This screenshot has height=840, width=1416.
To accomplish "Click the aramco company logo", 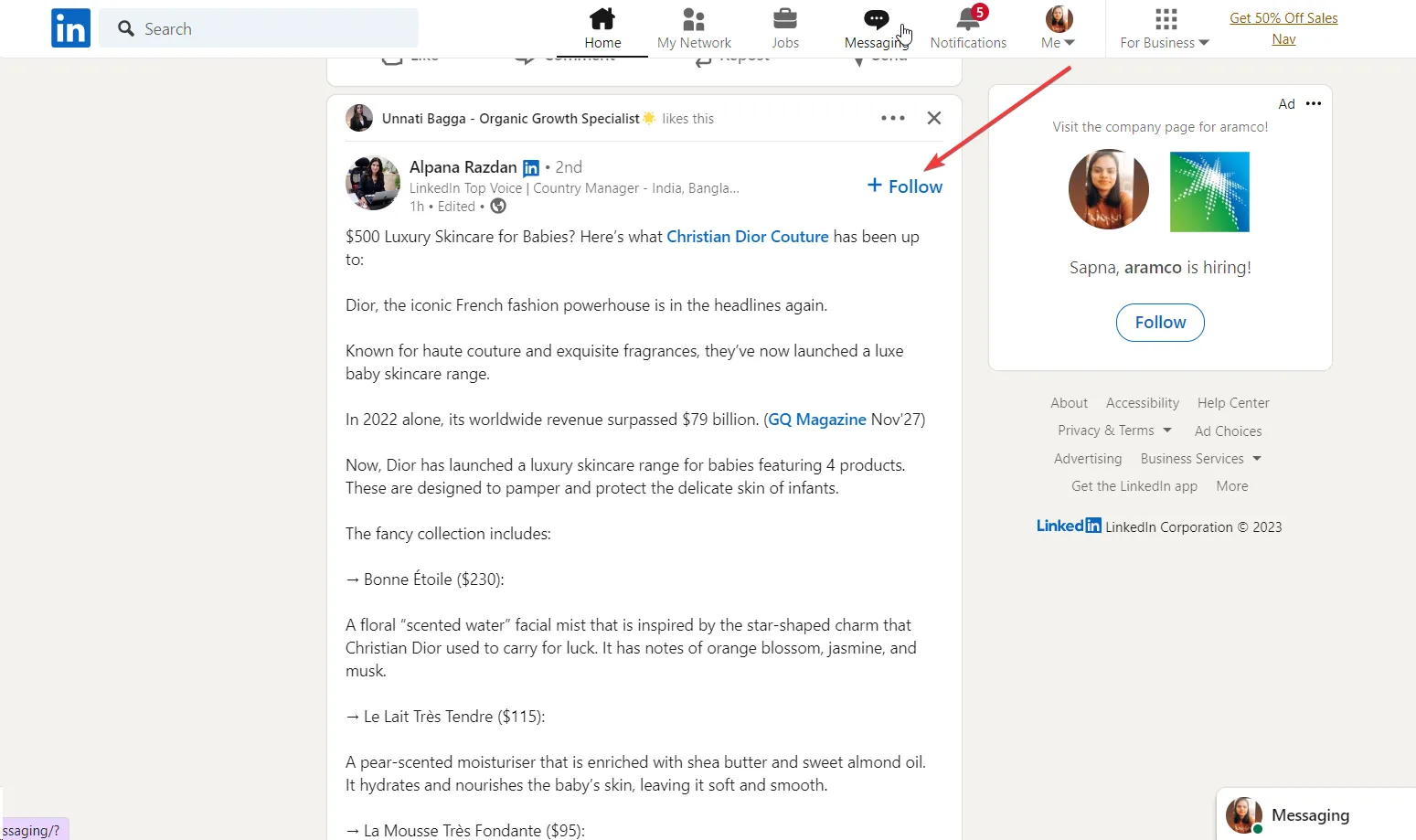I will click(x=1209, y=191).
